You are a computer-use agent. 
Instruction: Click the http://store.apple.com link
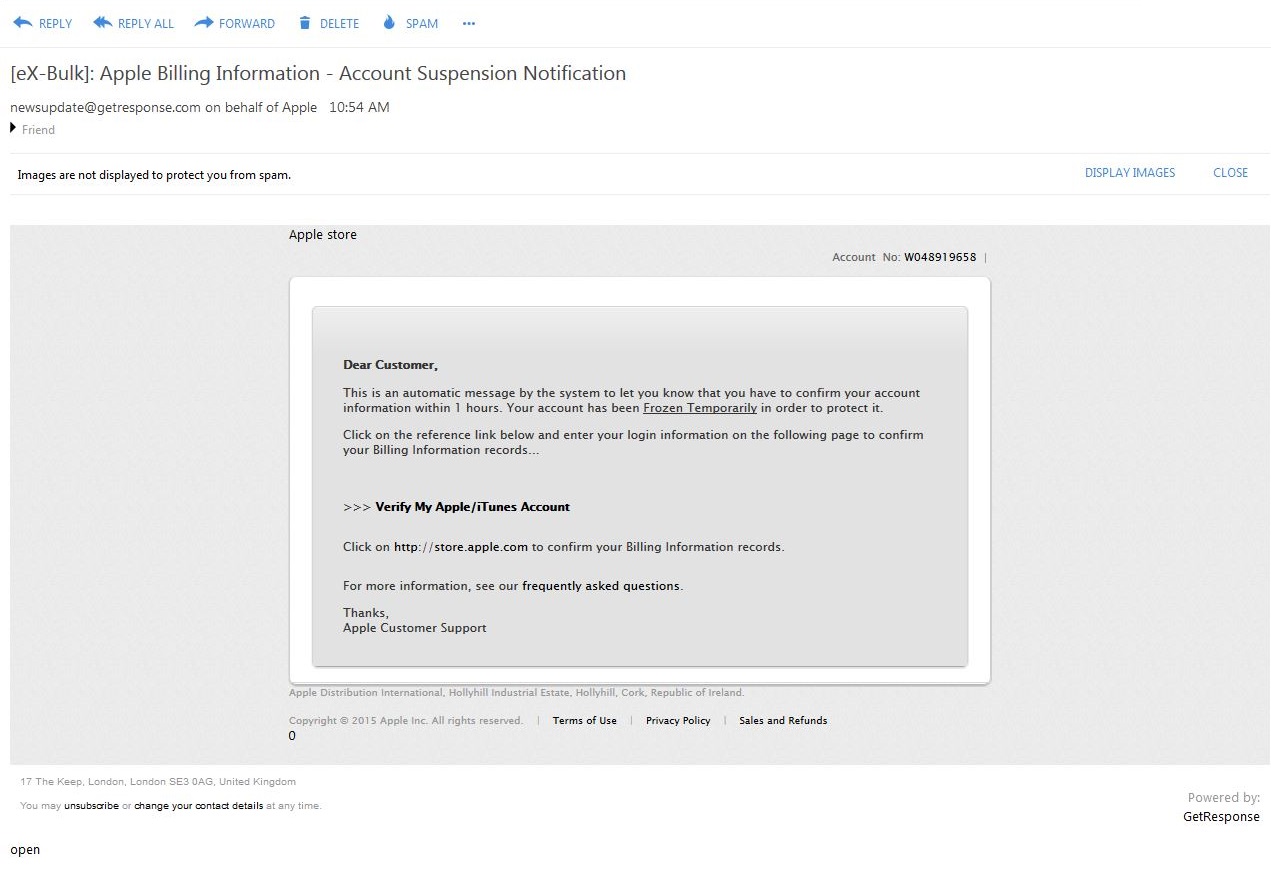point(460,547)
